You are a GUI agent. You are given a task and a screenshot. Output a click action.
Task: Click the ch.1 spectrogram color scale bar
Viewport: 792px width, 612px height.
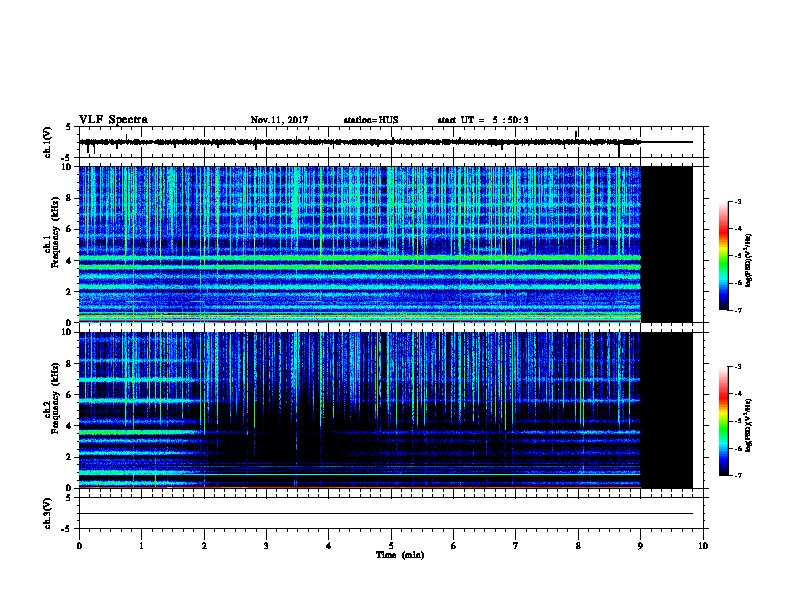[723, 256]
